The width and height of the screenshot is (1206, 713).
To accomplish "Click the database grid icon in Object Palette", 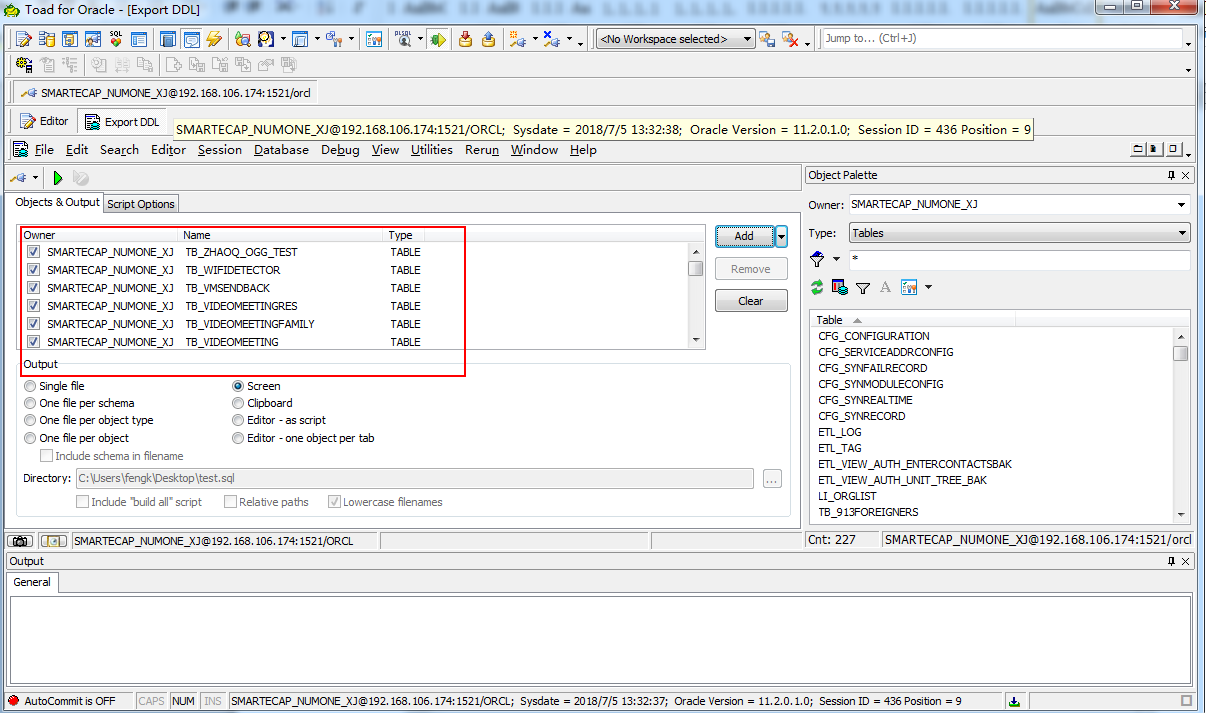I will (840, 287).
